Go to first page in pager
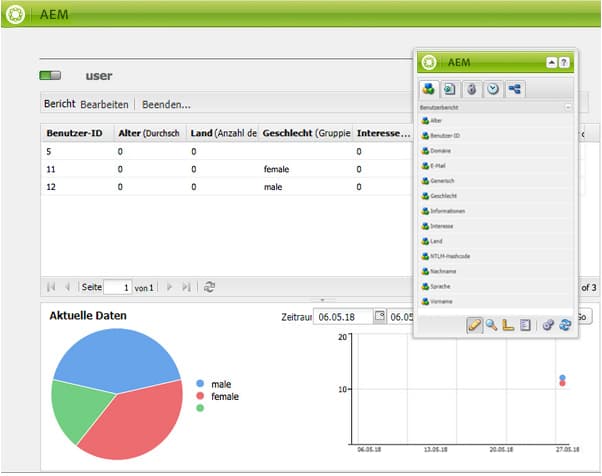Image resolution: width=602 pixels, height=476 pixels. point(51,287)
